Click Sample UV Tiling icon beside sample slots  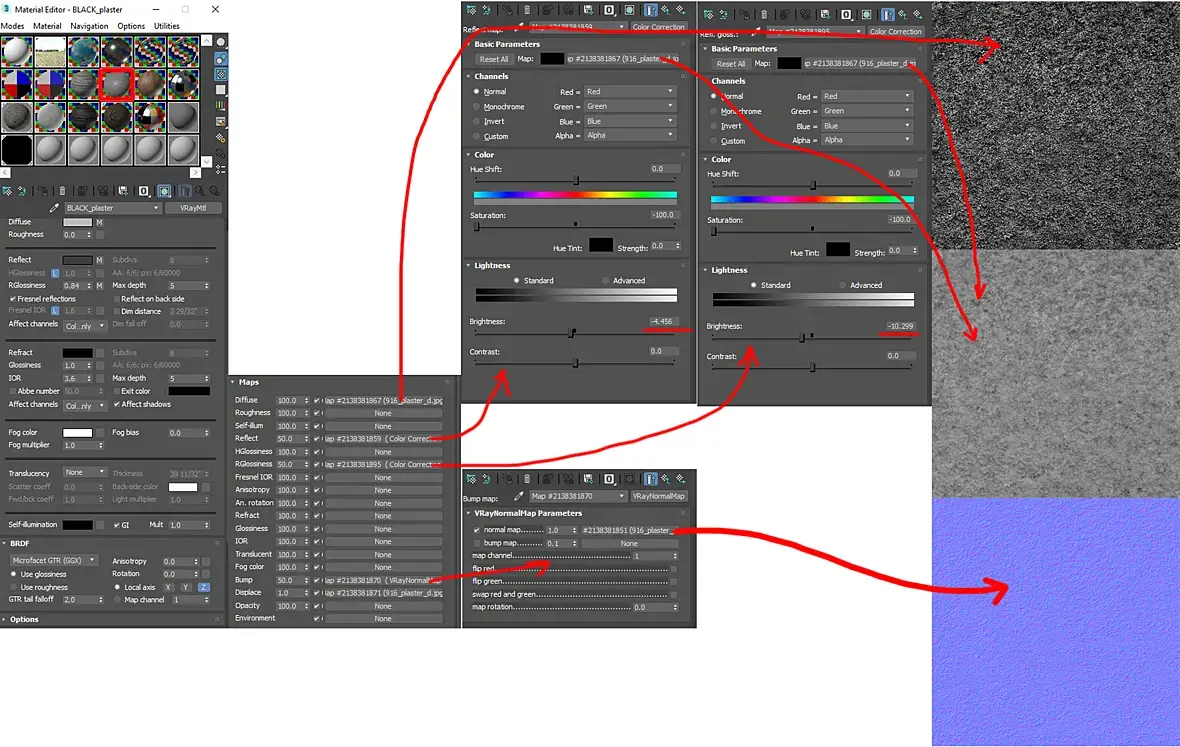220,90
